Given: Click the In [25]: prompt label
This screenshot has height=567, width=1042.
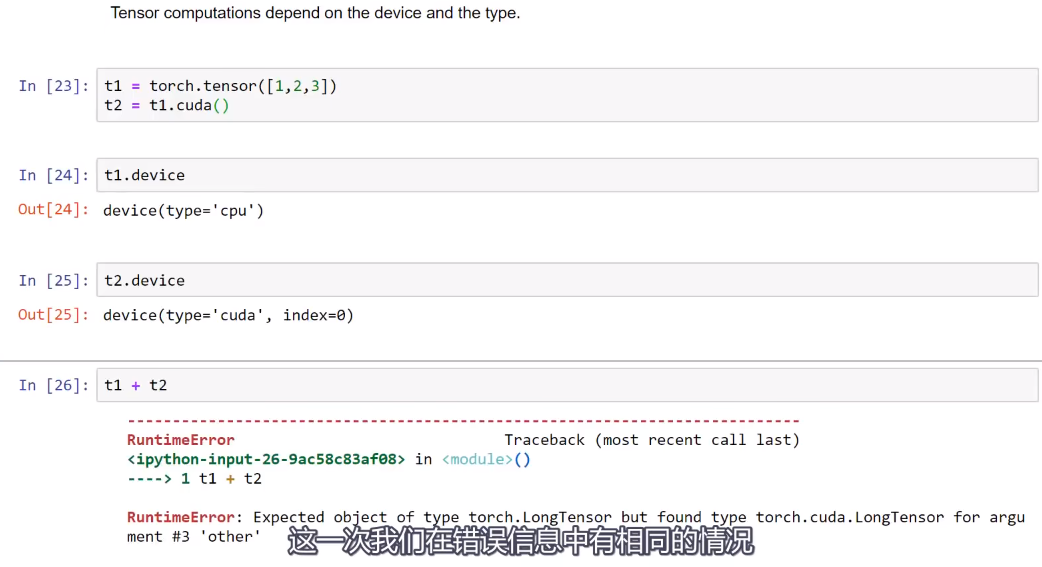Looking at the screenshot, I should [x=54, y=280].
